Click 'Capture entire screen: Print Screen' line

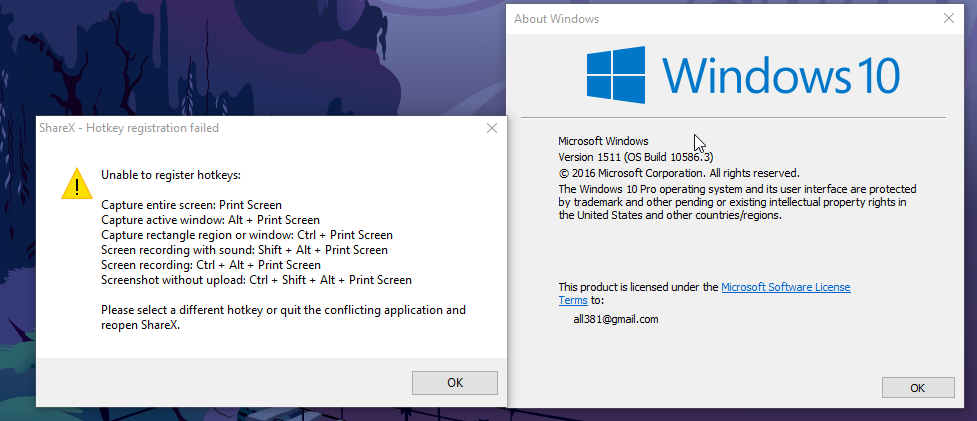191,205
